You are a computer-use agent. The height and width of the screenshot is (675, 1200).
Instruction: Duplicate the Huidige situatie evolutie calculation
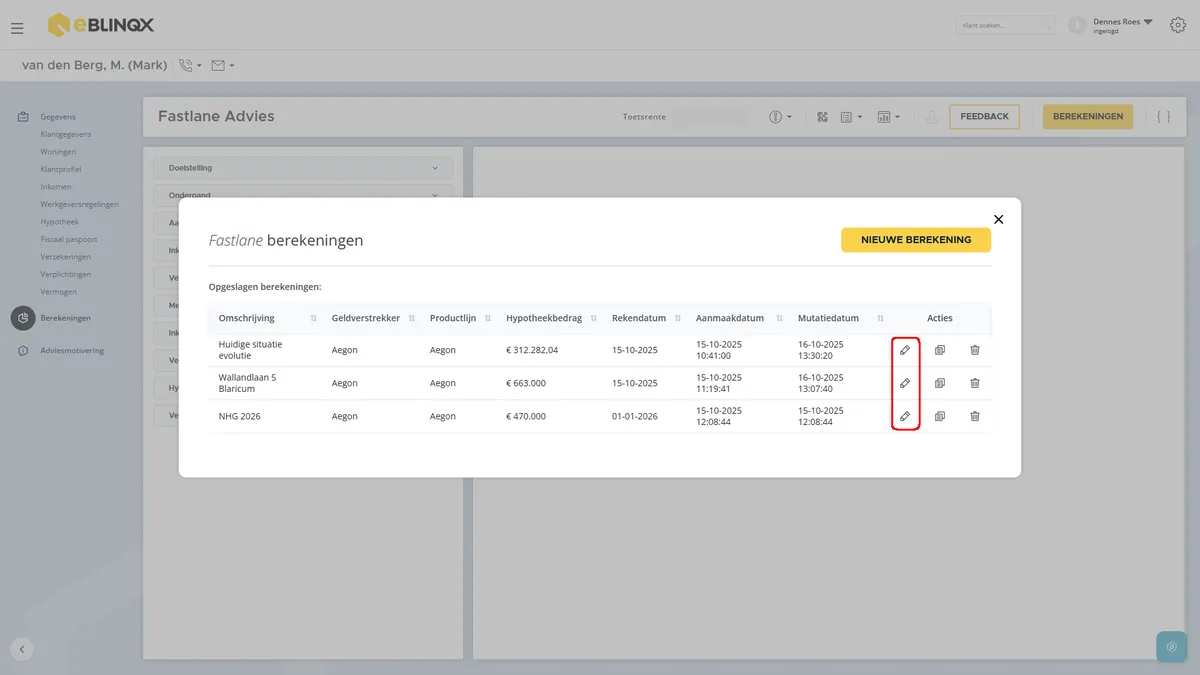(940, 350)
